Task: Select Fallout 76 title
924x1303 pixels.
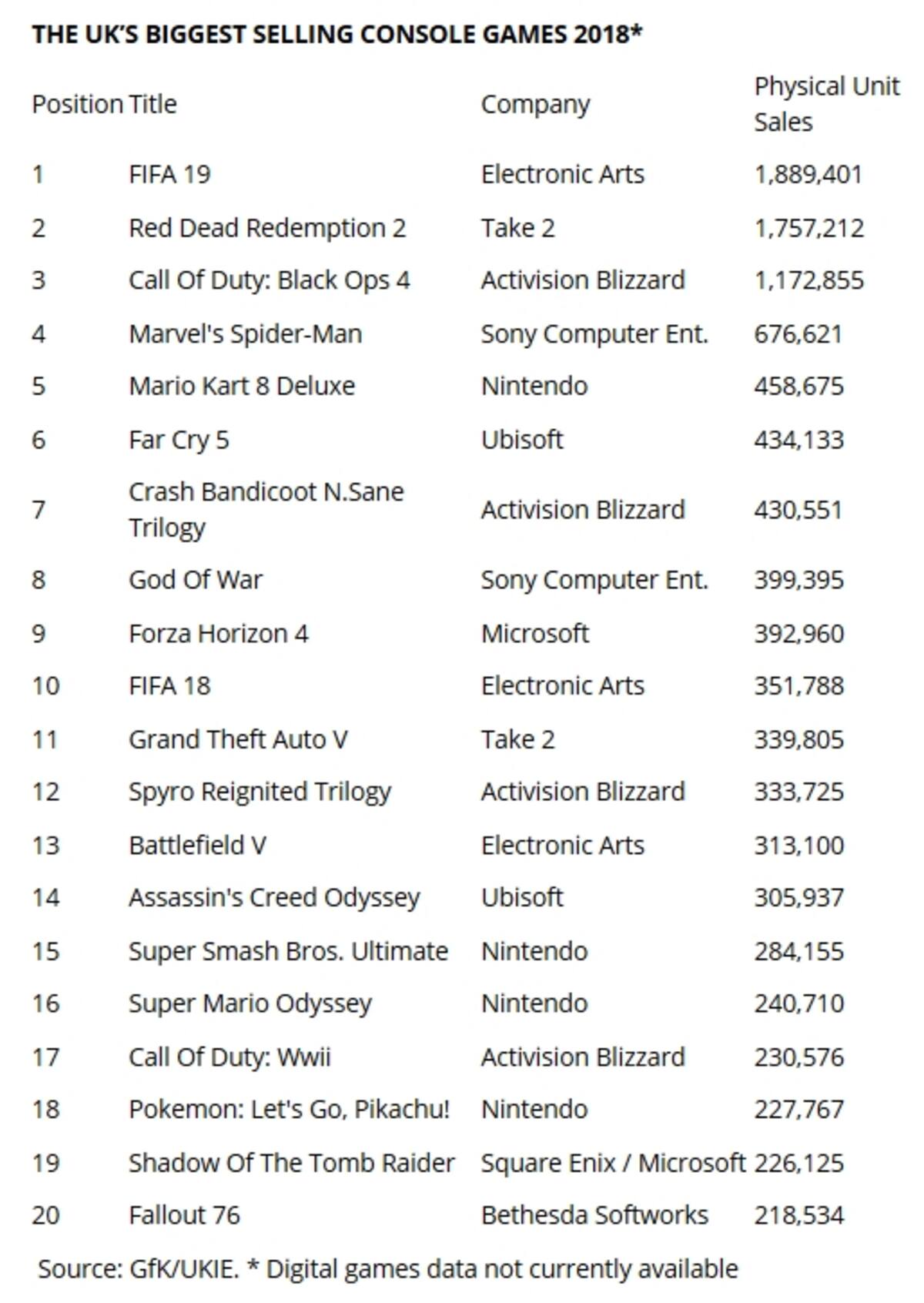Action: (184, 1215)
